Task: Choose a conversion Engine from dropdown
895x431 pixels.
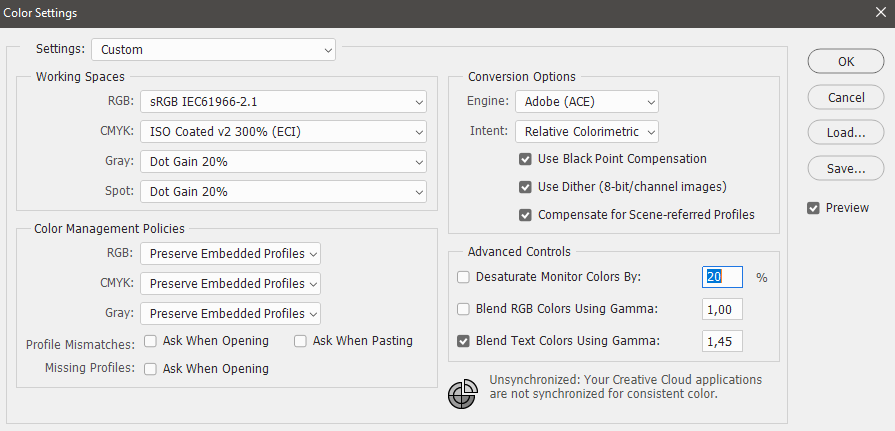Action: click(587, 102)
